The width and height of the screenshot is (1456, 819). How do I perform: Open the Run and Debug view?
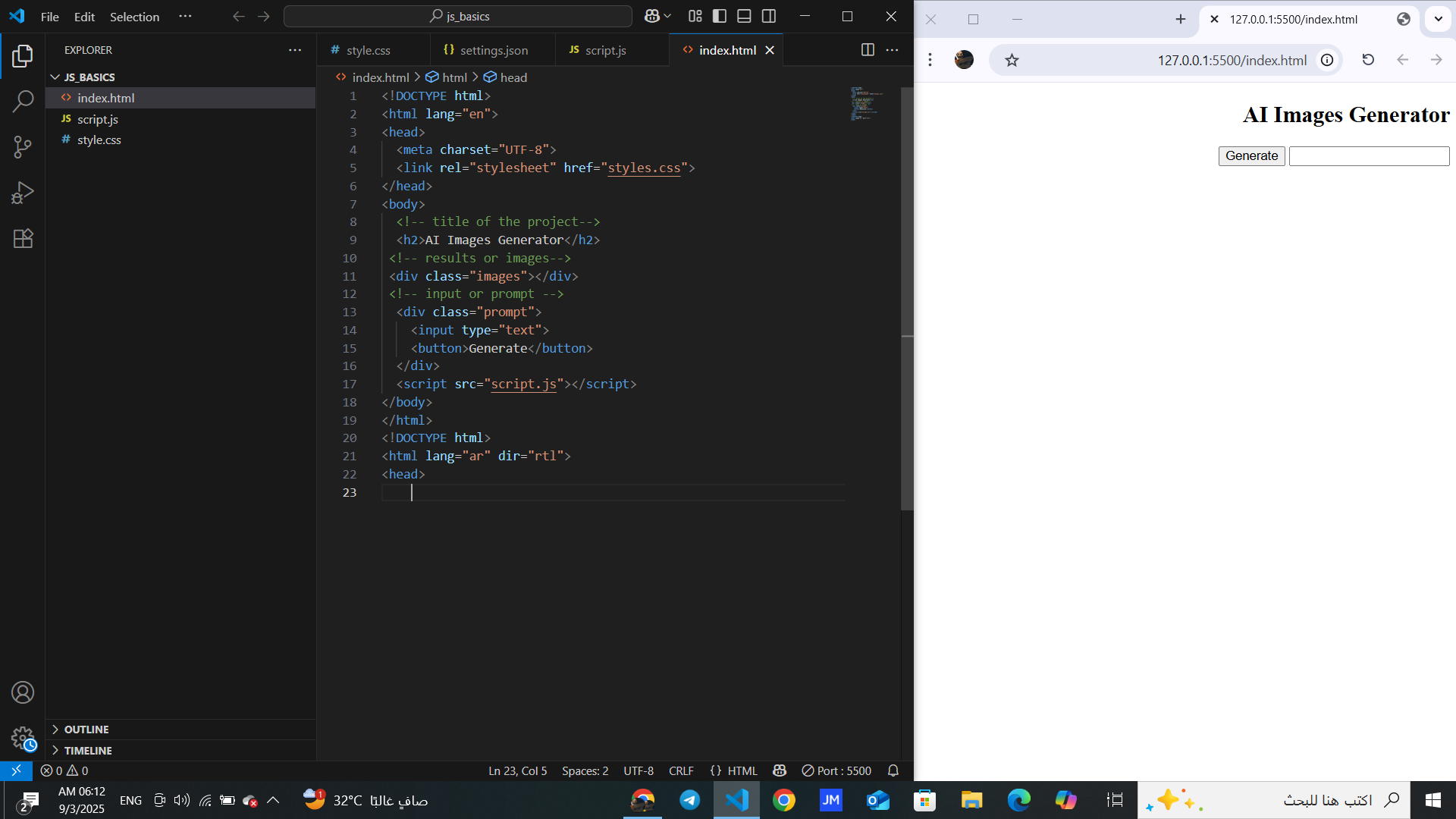pyautogui.click(x=23, y=193)
